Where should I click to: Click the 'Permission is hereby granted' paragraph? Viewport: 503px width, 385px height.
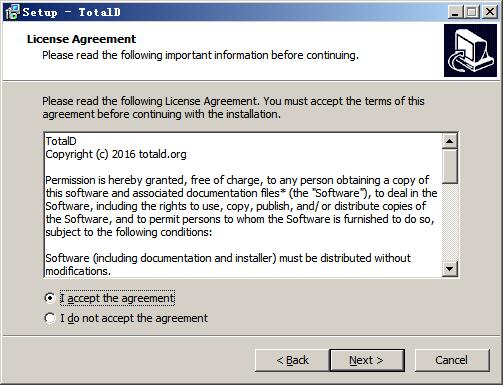(241, 206)
